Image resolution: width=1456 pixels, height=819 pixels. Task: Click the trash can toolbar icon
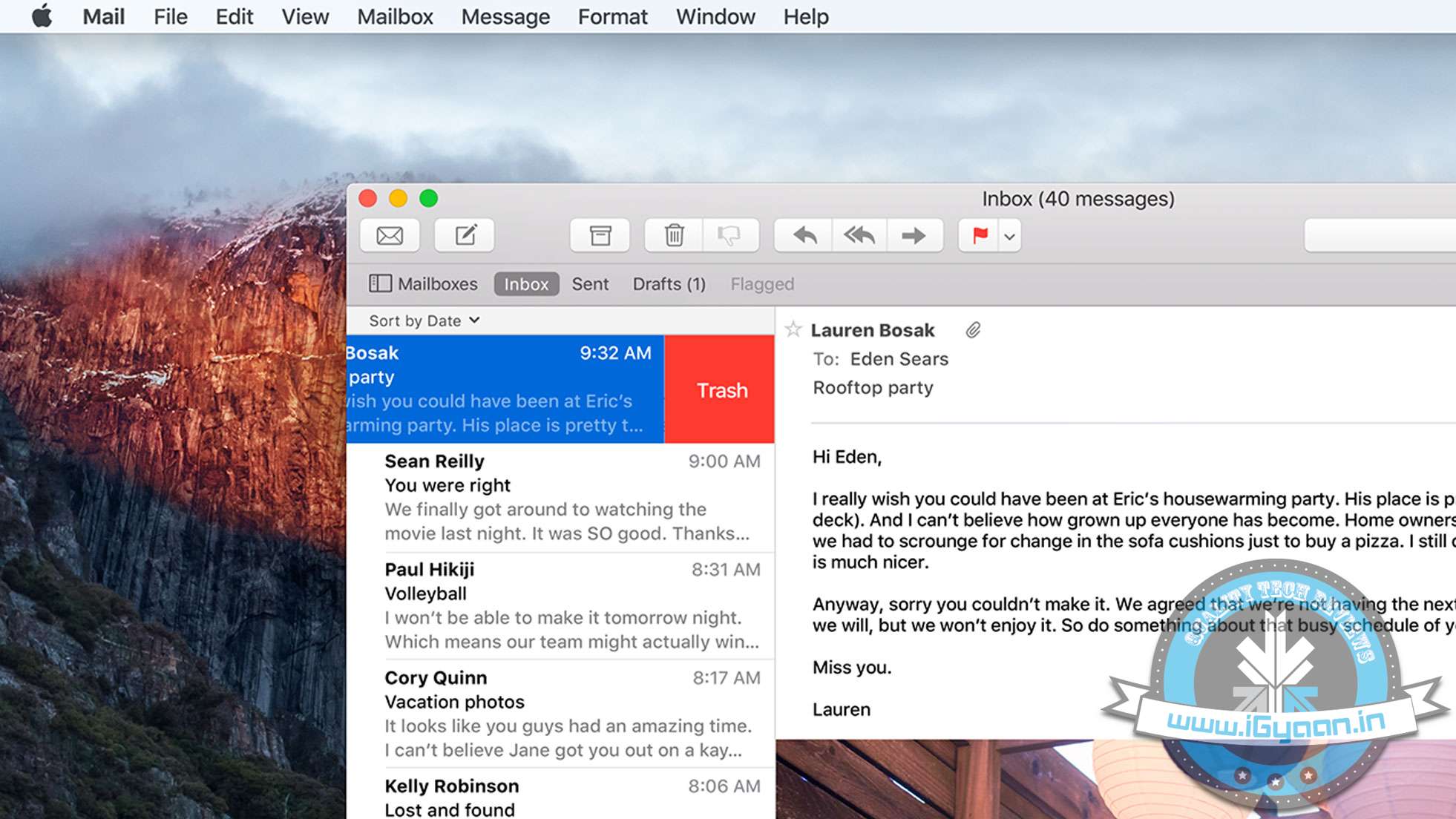pyautogui.click(x=674, y=236)
